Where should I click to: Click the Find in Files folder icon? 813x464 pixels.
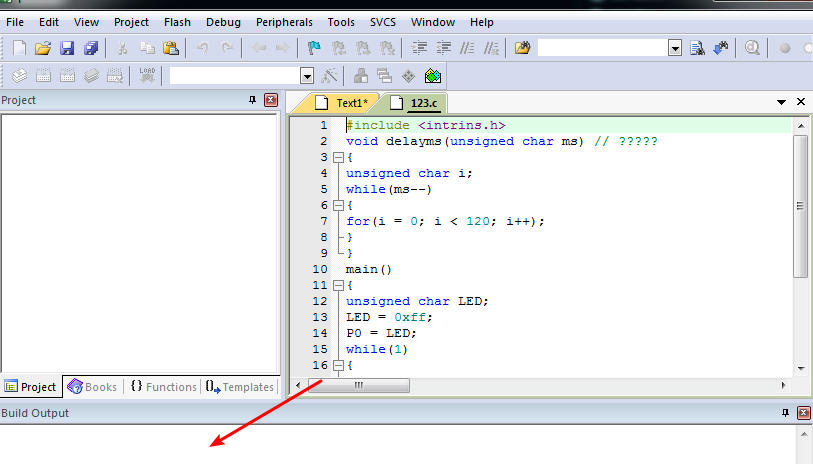[x=522, y=48]
